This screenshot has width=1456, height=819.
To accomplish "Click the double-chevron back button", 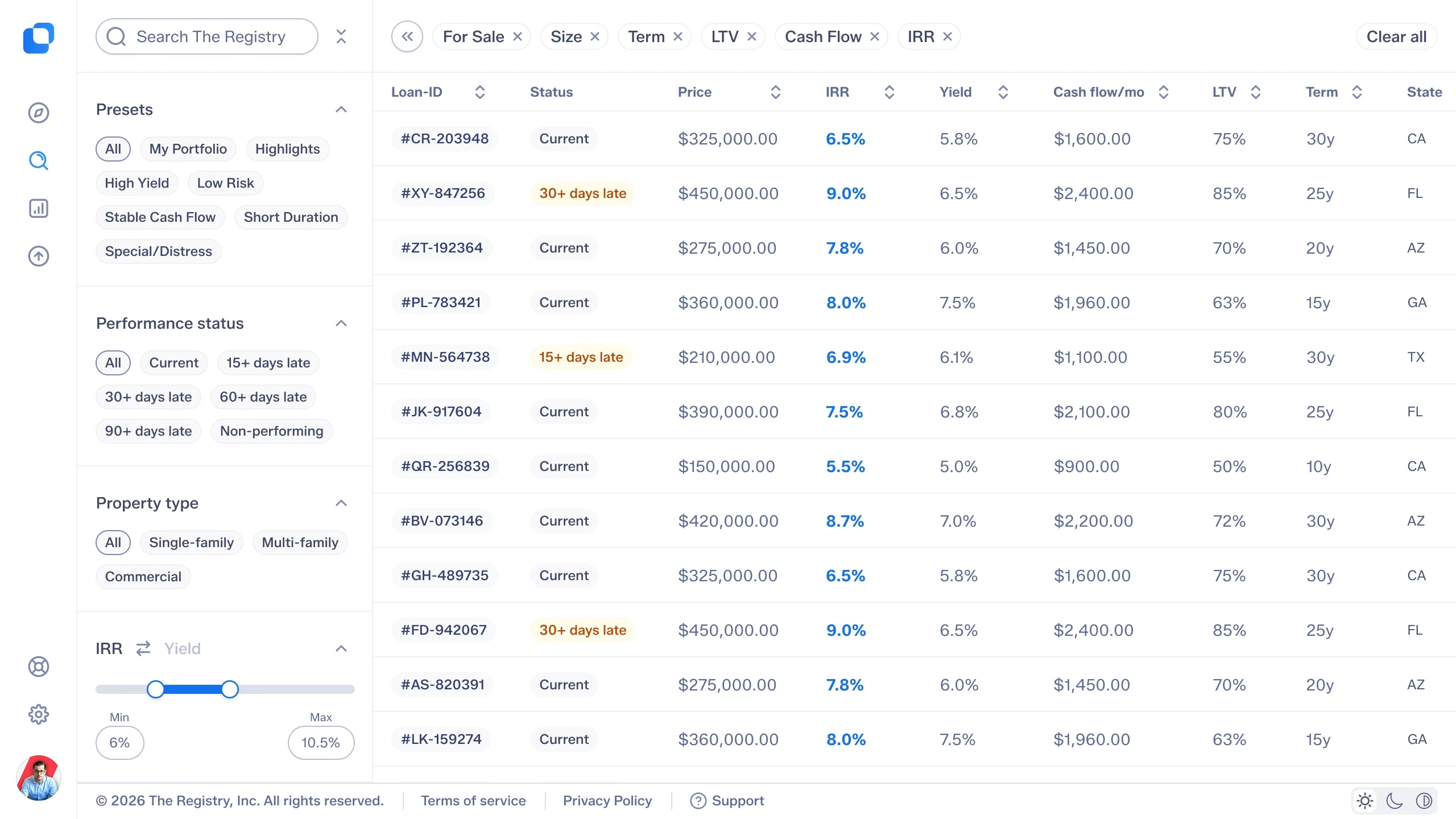I will tap(407, 36).
